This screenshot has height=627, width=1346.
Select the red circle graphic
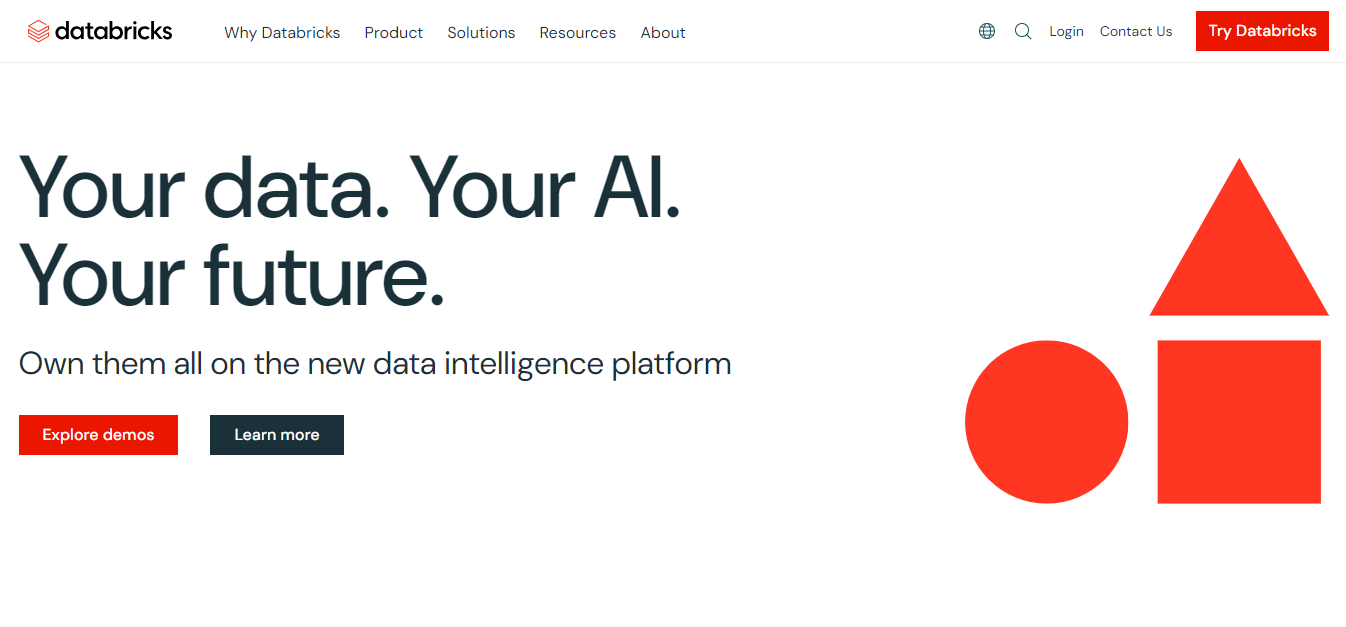coord(1046,421)
